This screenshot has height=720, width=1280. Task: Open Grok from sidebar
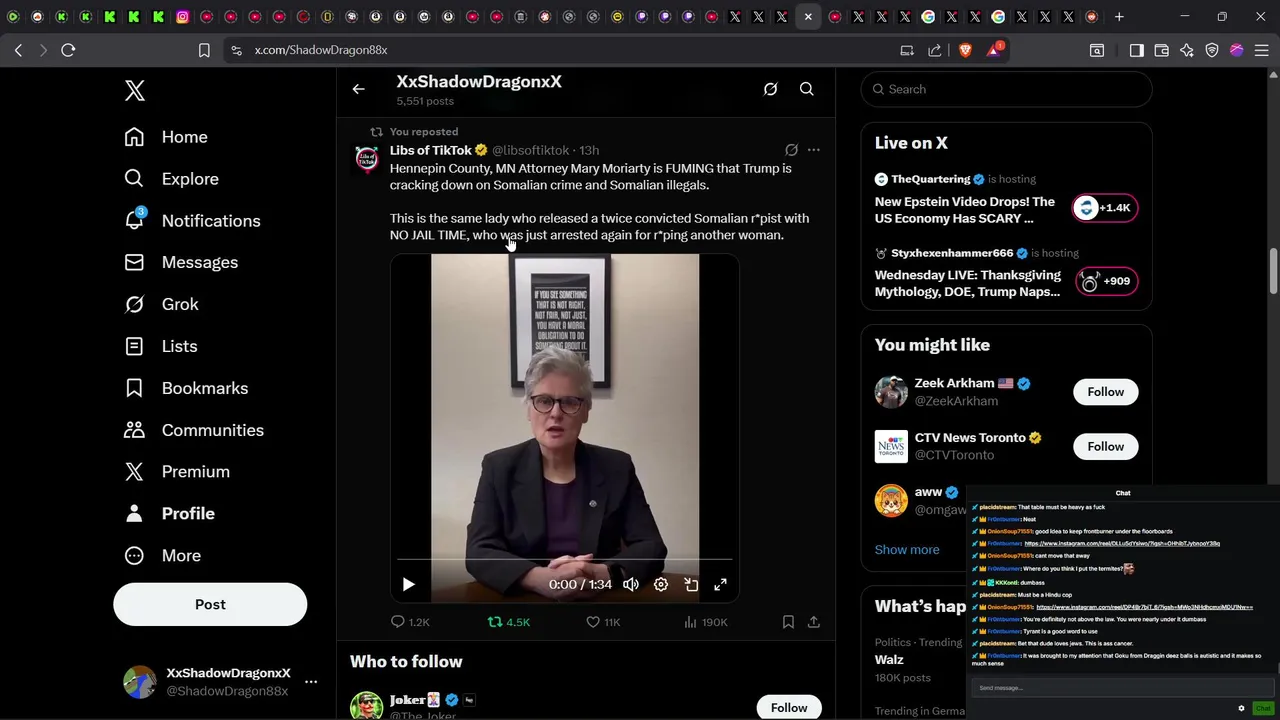coord(161,304)
